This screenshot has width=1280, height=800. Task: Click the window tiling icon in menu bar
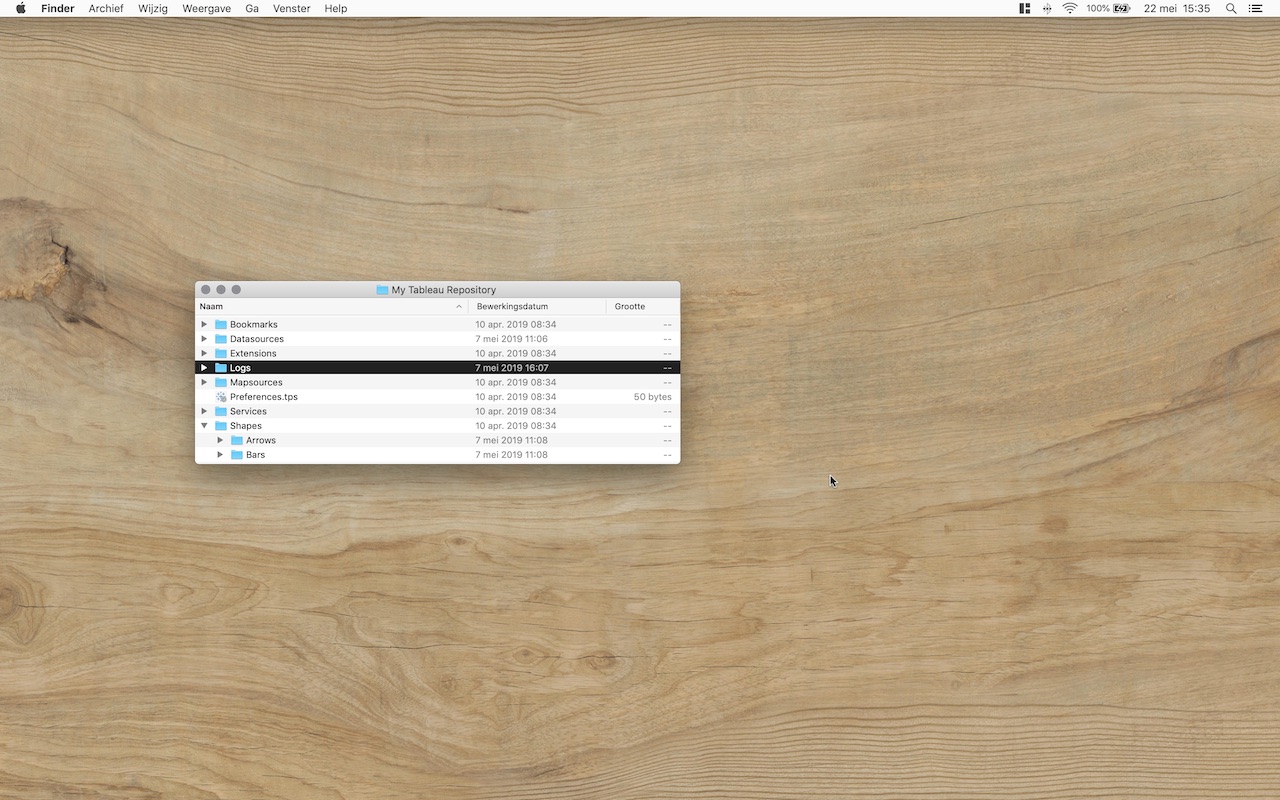point(1025,8)
